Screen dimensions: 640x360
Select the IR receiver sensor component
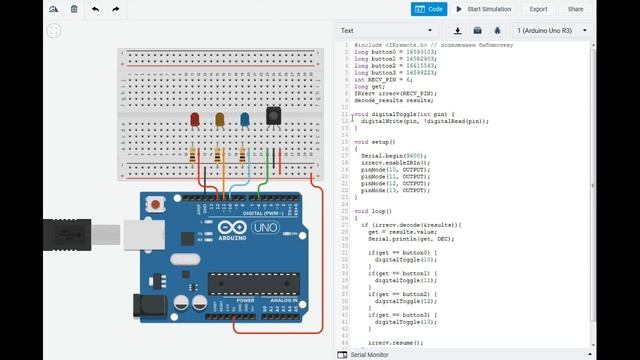(273, 116)
